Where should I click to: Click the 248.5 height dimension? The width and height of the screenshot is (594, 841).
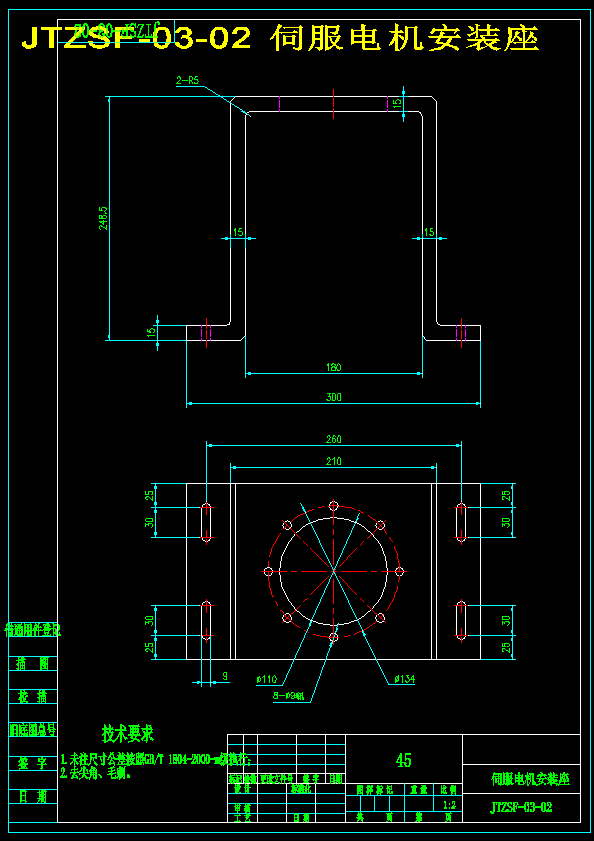[x=103, y=218]
